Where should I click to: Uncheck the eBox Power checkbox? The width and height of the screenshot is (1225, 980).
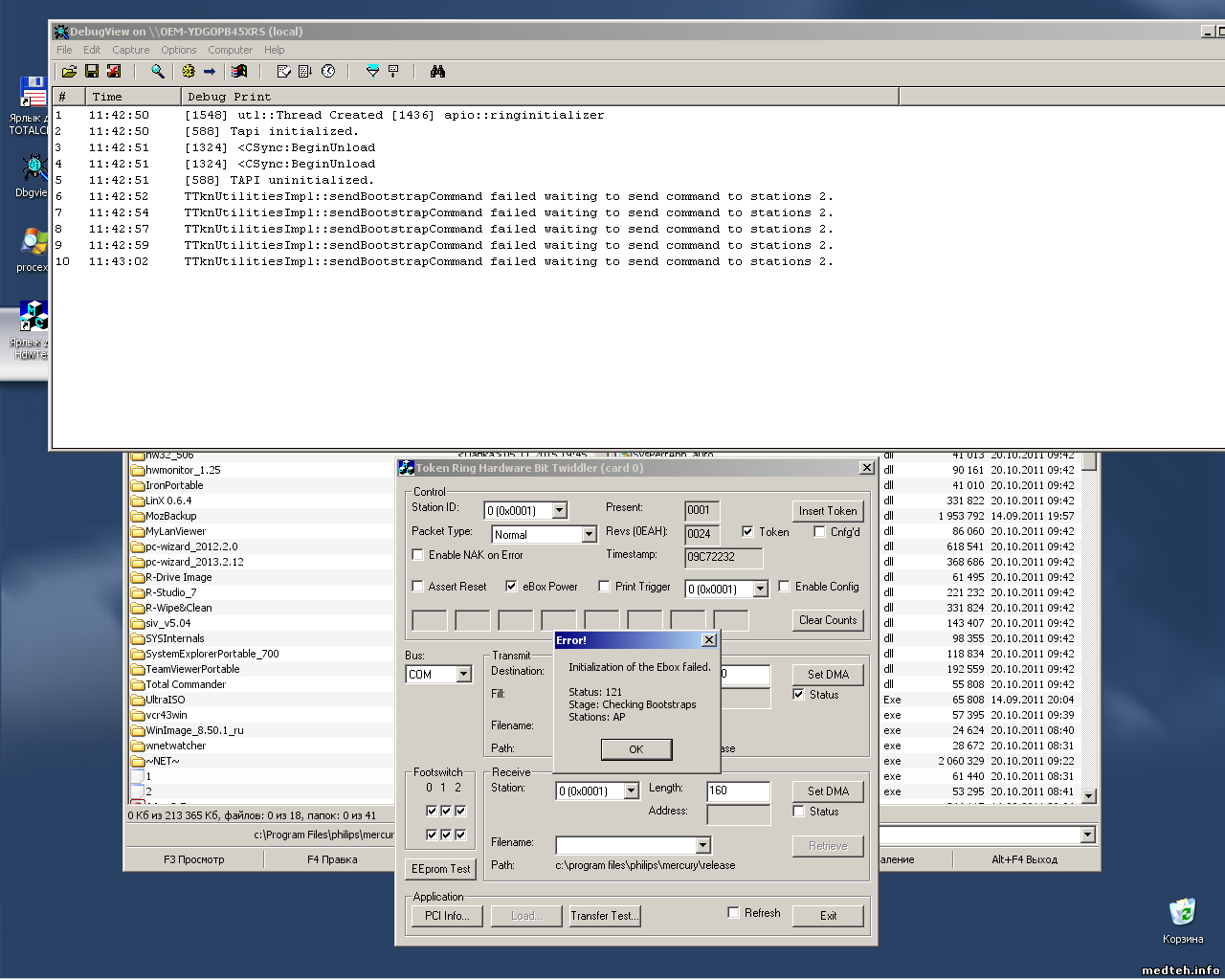512,587
